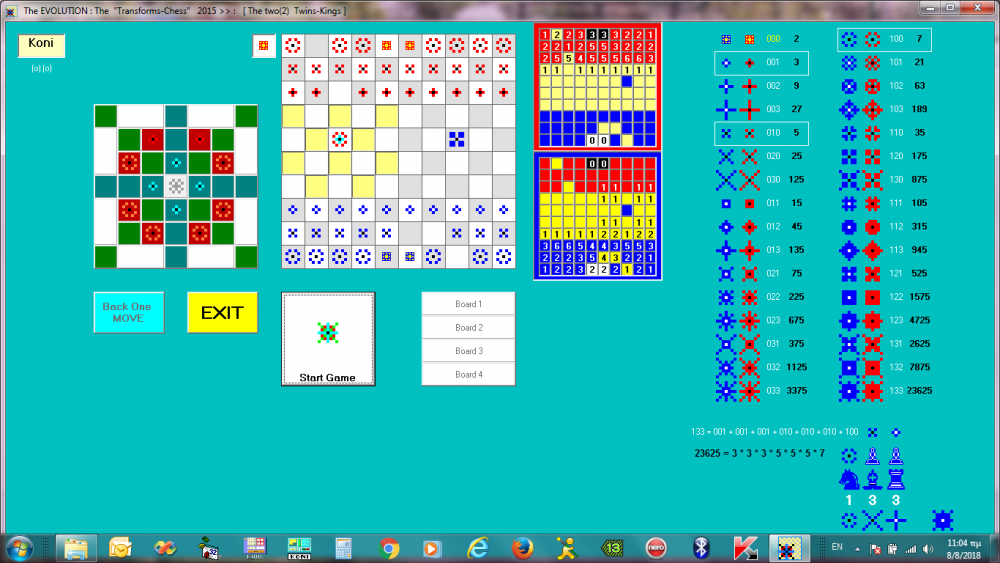Click the value 7875 in the 132 row
This screenshot has width=1000, height=563.
[919, 367]
